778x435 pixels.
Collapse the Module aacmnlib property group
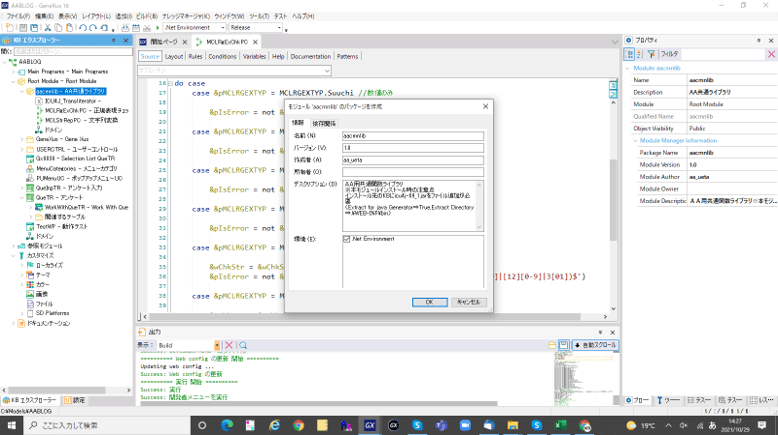click(x=627, y=68)
